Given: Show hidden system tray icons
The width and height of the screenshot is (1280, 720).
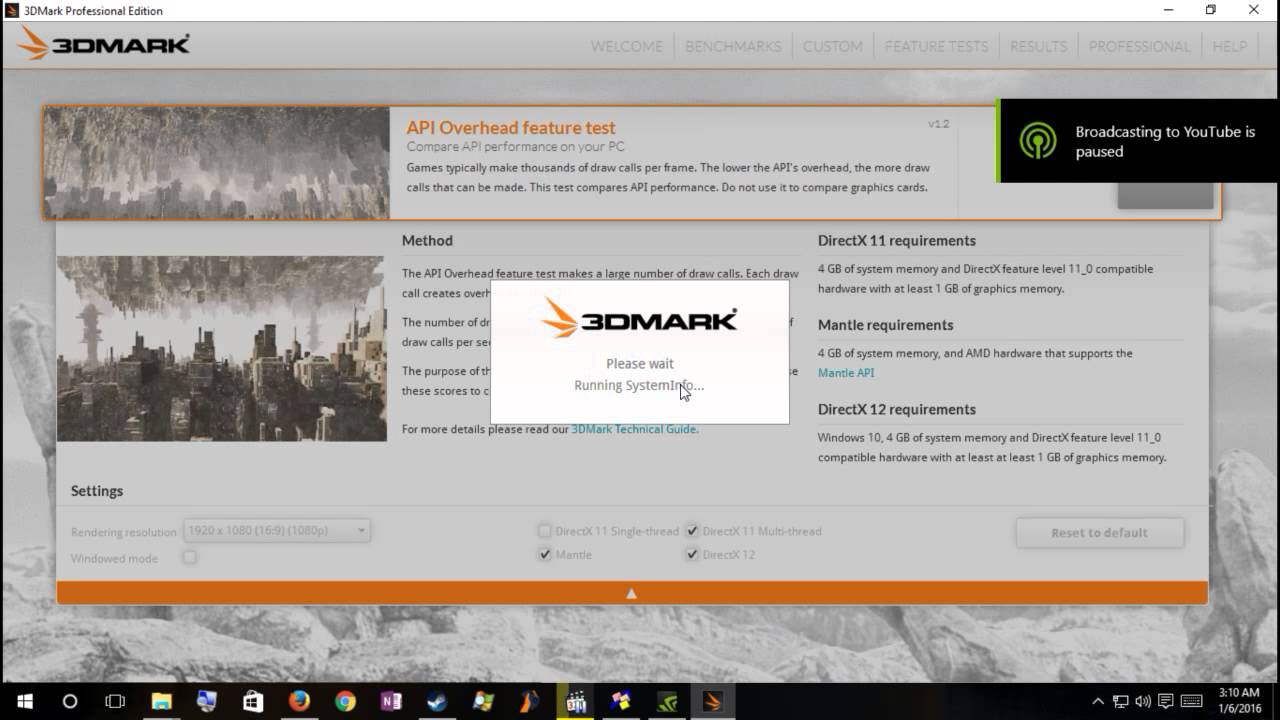Looking at the screenshot, I should (1098, 701).
